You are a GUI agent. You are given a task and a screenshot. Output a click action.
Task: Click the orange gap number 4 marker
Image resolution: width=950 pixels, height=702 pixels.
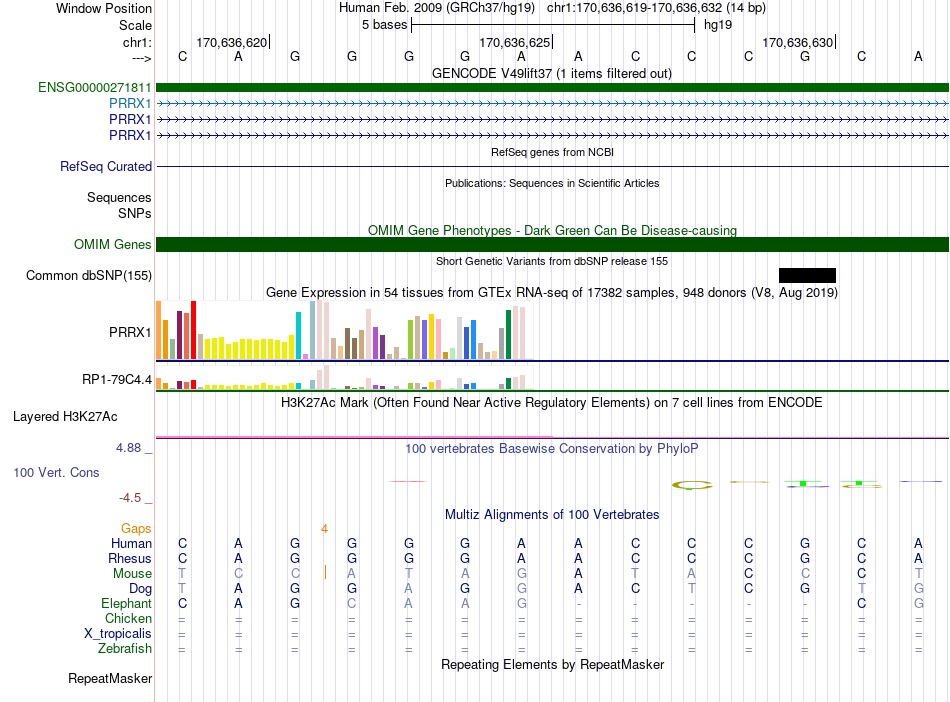[x=324, y=529]
